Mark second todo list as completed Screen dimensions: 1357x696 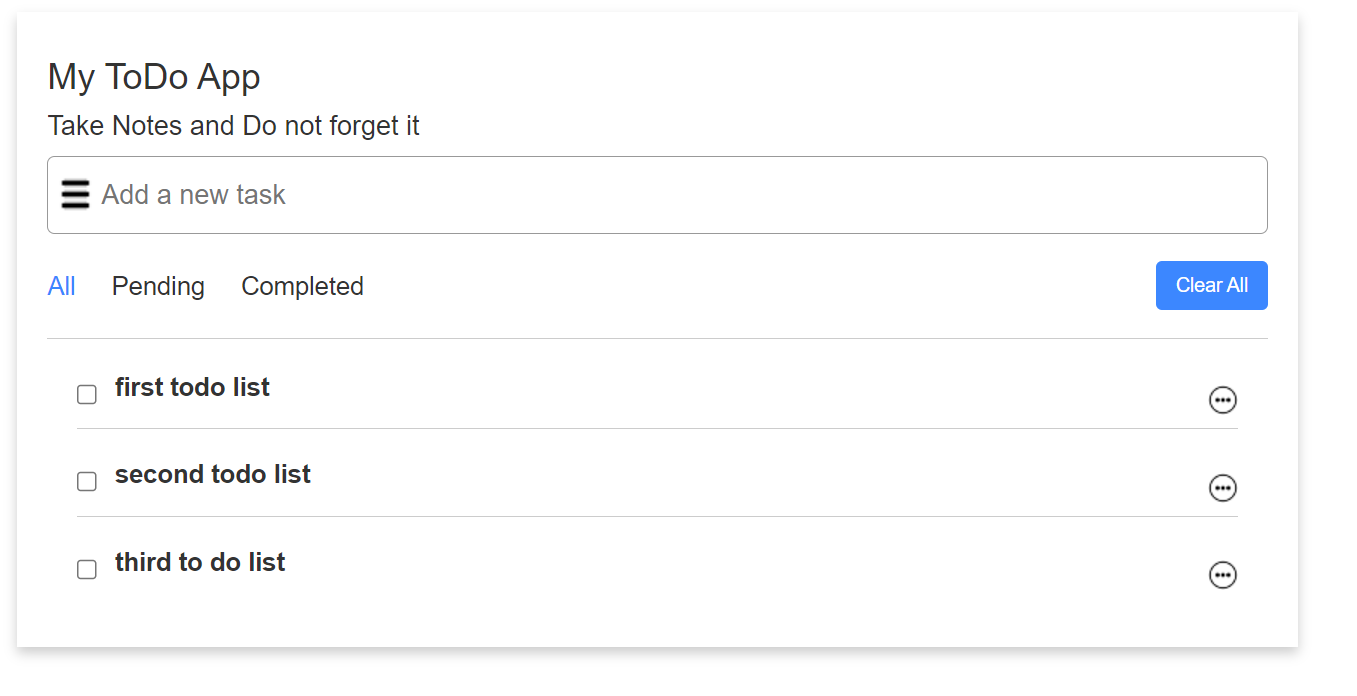tap(87, 482)
